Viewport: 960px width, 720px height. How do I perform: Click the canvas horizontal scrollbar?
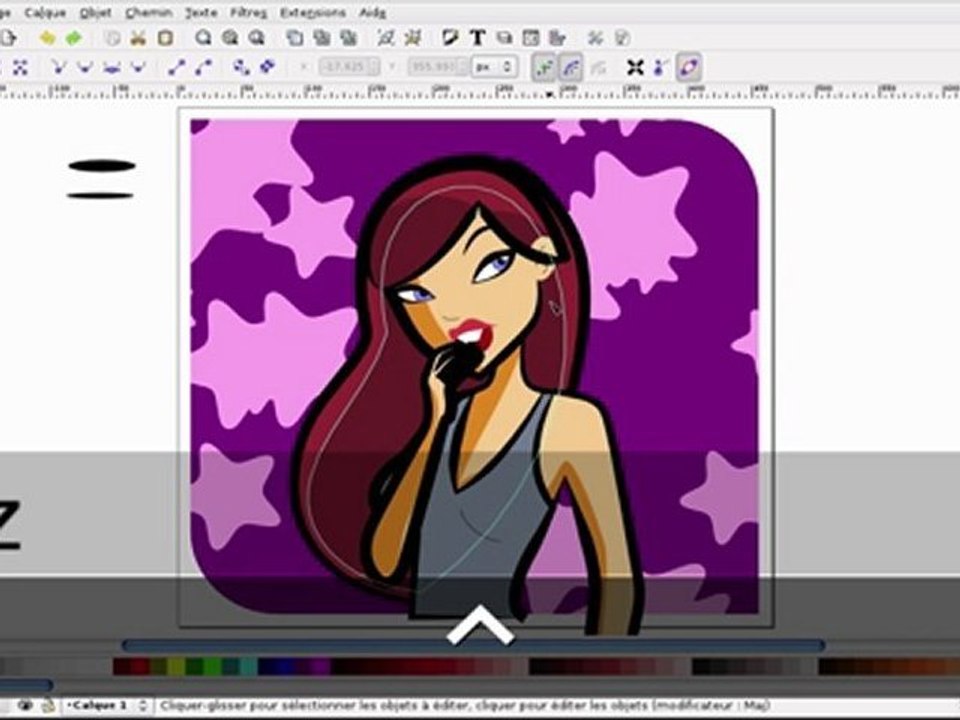(473, 645)
